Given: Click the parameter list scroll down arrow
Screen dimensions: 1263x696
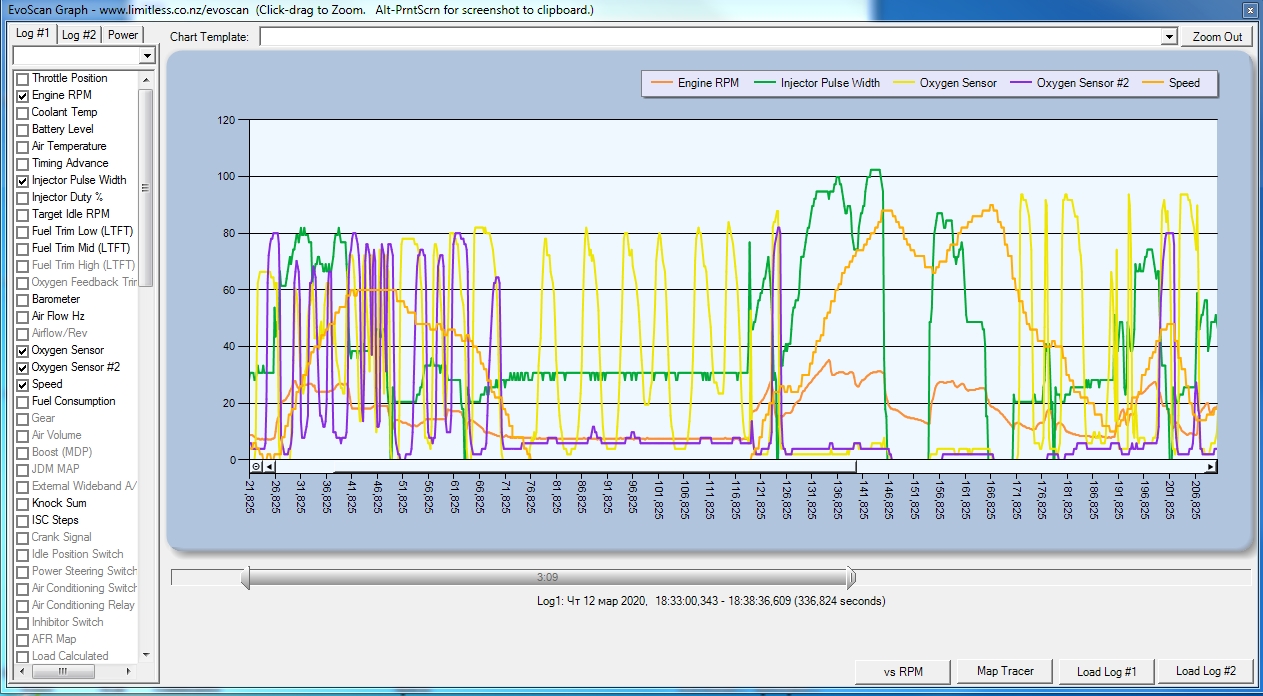Looking at the screenshot, I should 146,655.
